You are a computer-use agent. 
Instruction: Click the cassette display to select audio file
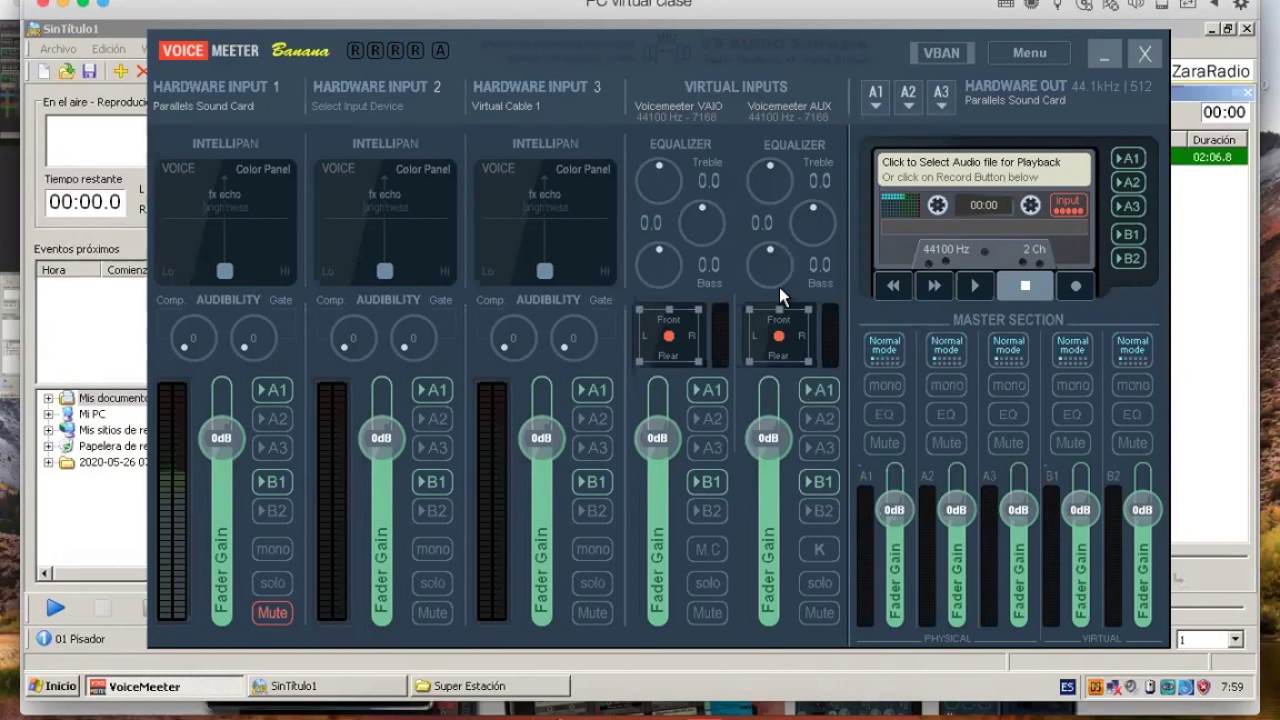point(984,169)
